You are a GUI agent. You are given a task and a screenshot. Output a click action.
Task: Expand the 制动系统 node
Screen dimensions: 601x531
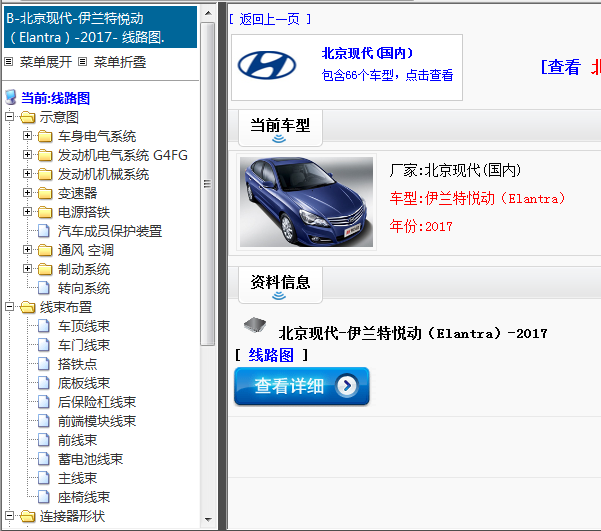[27, 268]
